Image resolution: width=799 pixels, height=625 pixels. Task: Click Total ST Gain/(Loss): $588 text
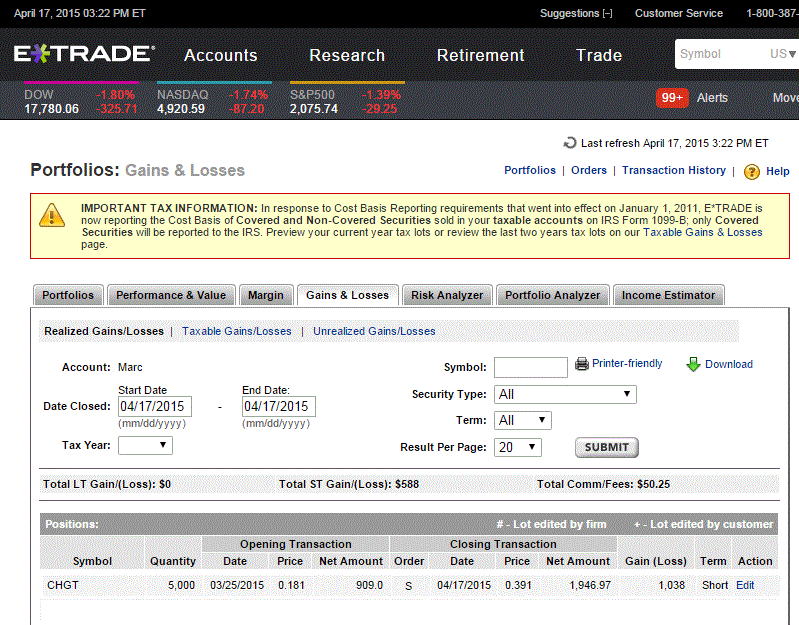349,484
